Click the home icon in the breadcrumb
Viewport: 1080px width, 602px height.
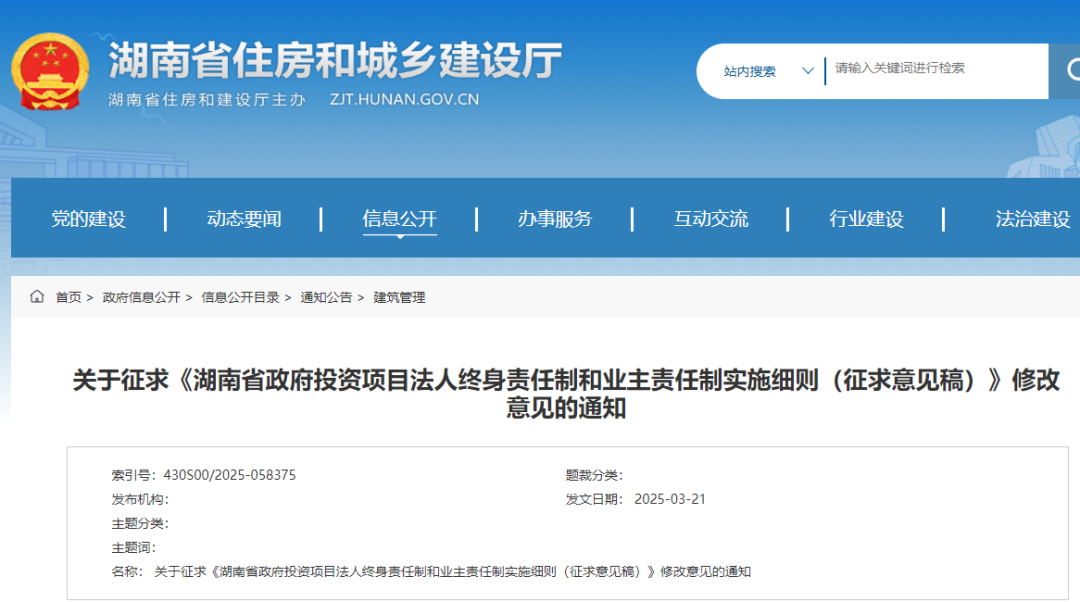coord(38,297)
